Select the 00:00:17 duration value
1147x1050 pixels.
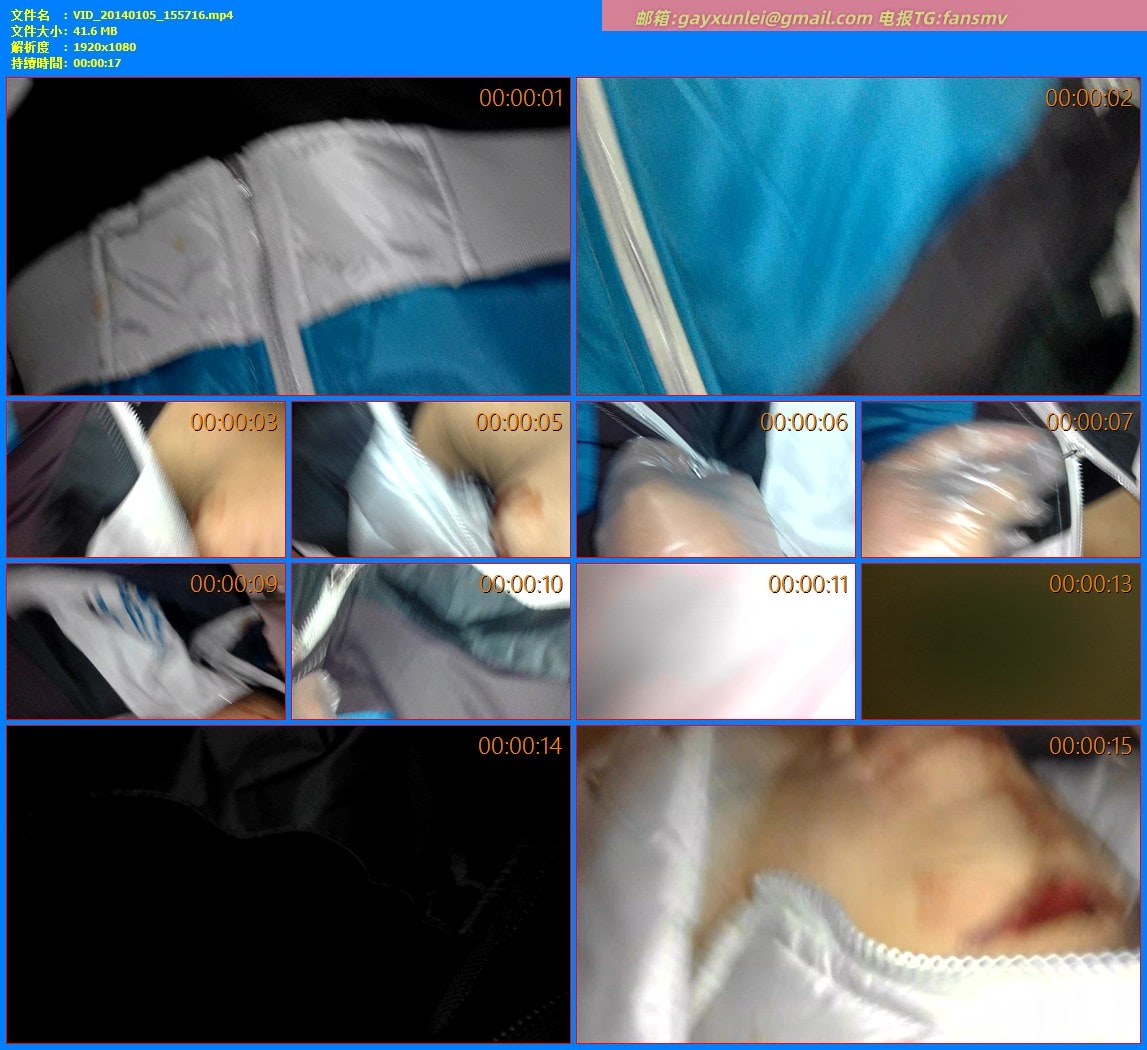(97, 63)
